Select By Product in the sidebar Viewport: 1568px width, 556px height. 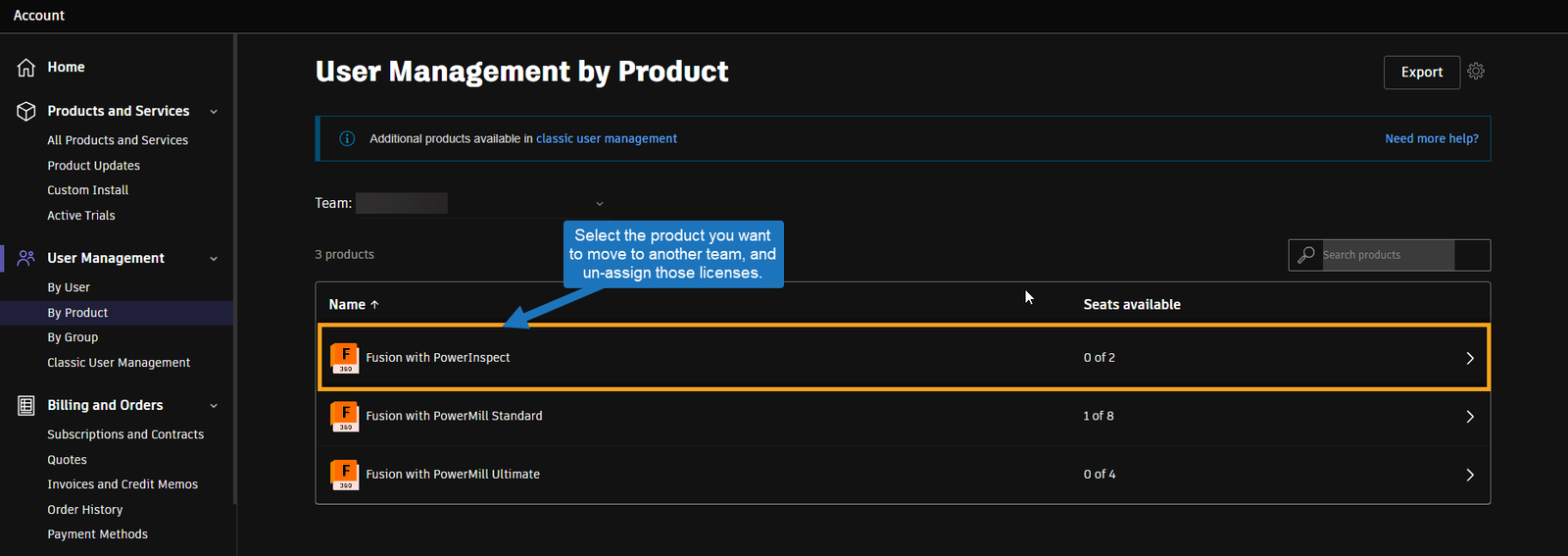point(77,313)
